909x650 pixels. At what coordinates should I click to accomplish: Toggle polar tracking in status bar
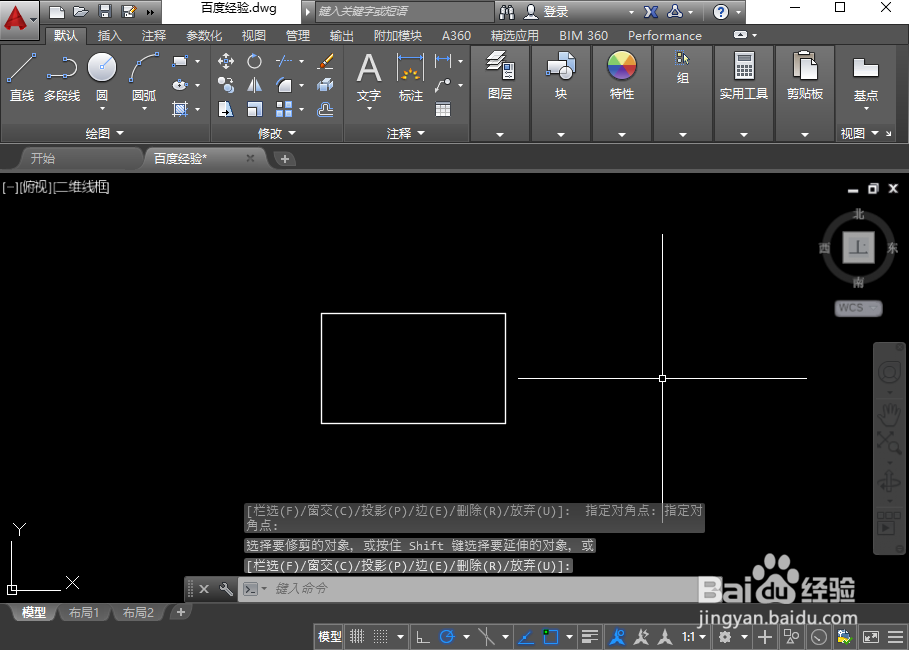tap(447, 637)
